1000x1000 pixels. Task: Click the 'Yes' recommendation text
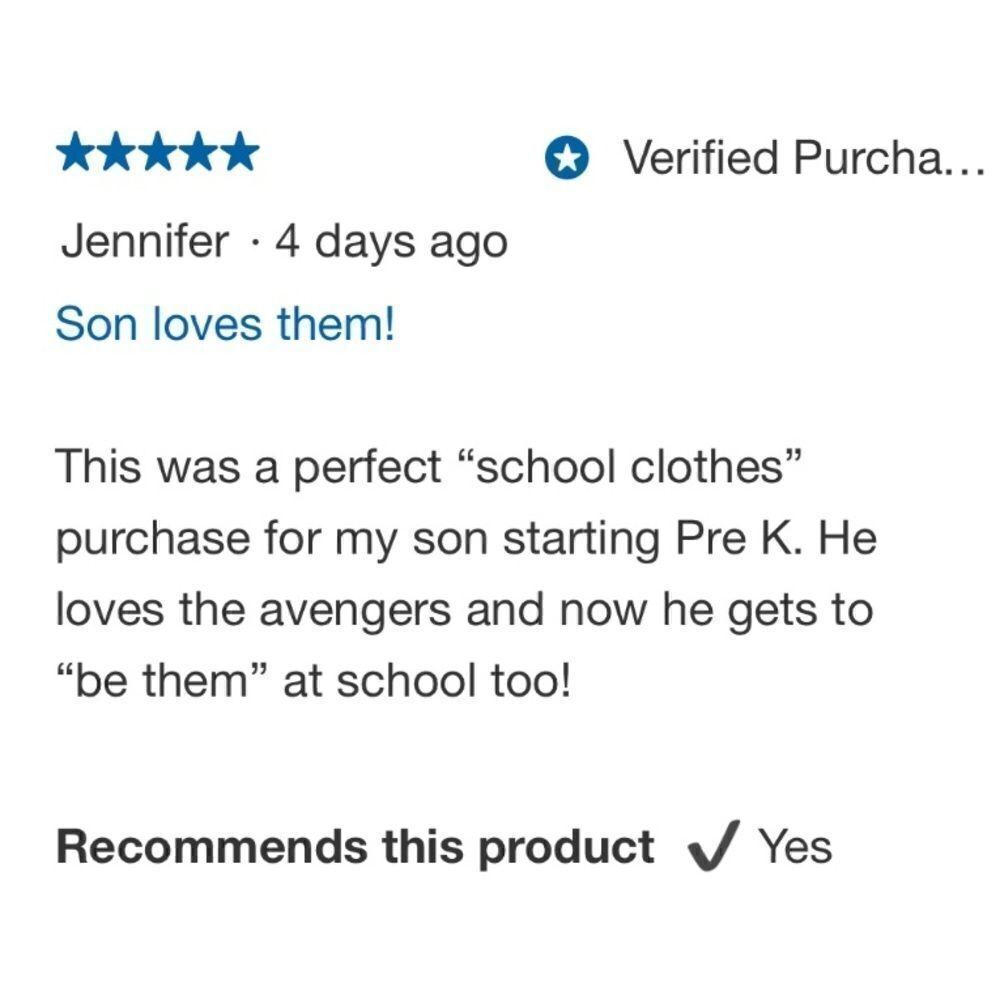pos(795,846)
